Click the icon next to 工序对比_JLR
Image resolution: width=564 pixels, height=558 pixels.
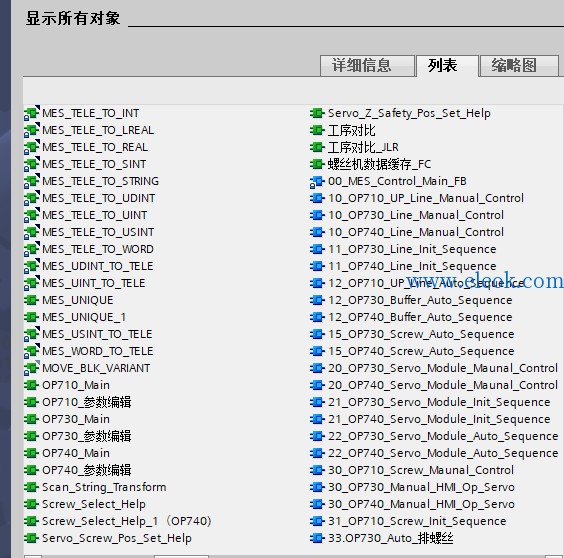click(317, 147)
